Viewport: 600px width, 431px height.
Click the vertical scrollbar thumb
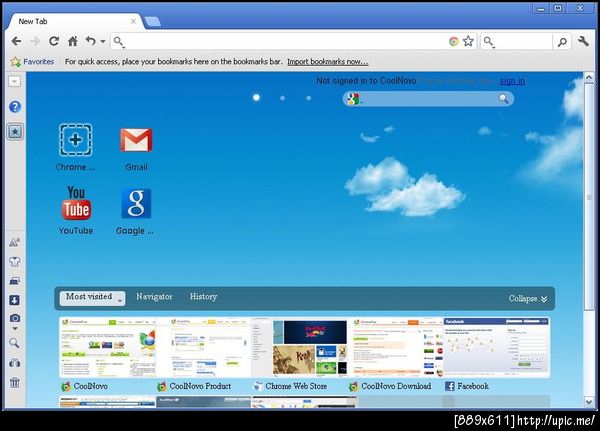click(x=589, y=197)
